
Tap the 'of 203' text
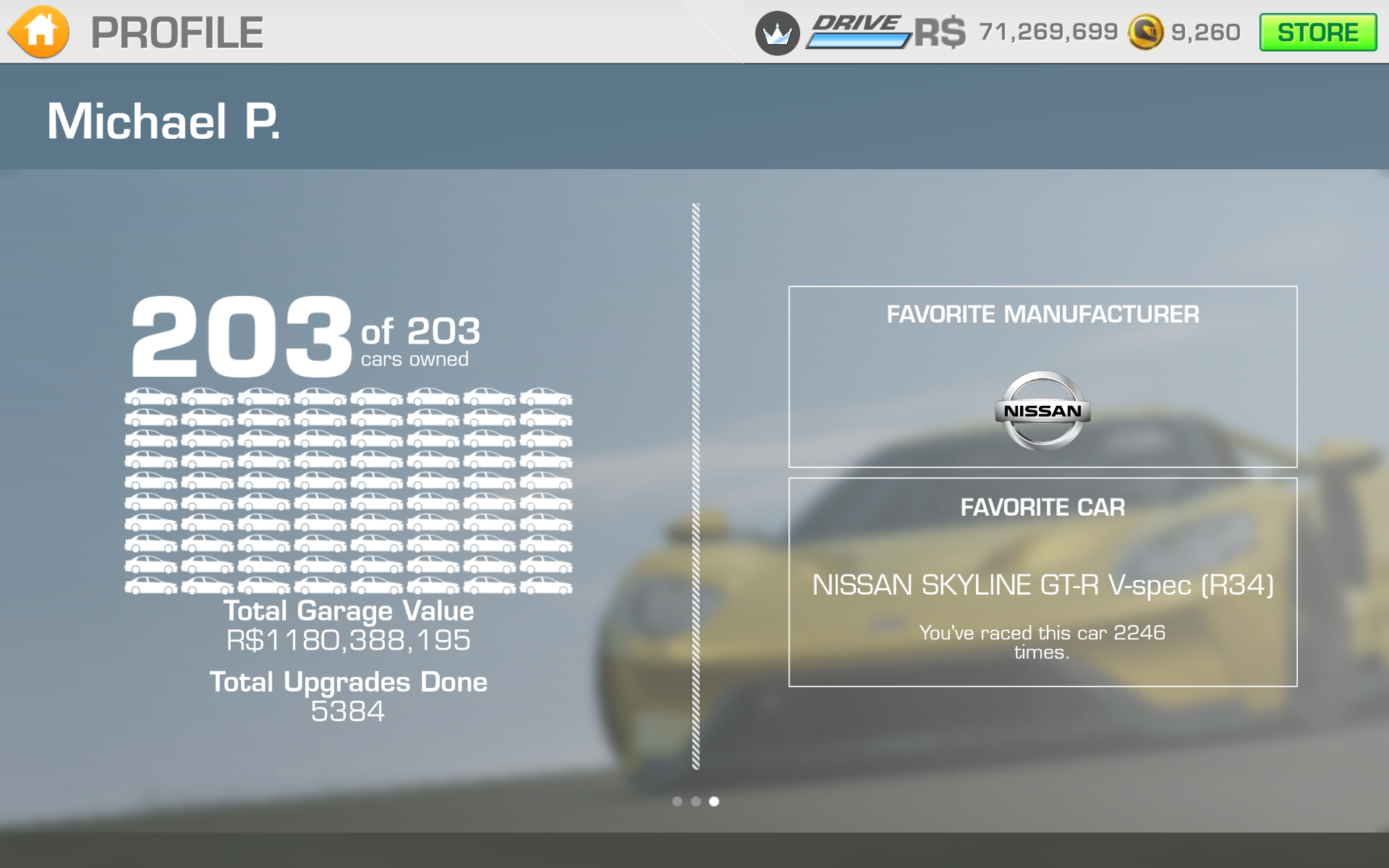[420, 332]
